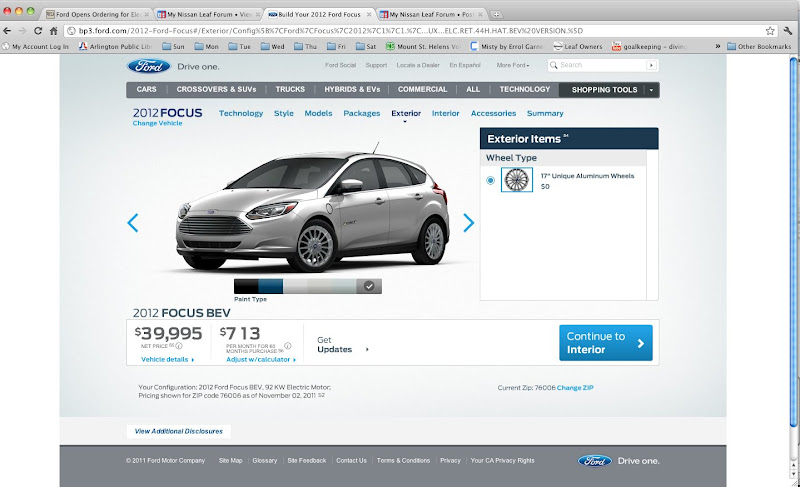Image resolution: width=800 pixels, height=487 pixels.
Task: Choose the blue paint swatch
Action: [x=270, y=286]
